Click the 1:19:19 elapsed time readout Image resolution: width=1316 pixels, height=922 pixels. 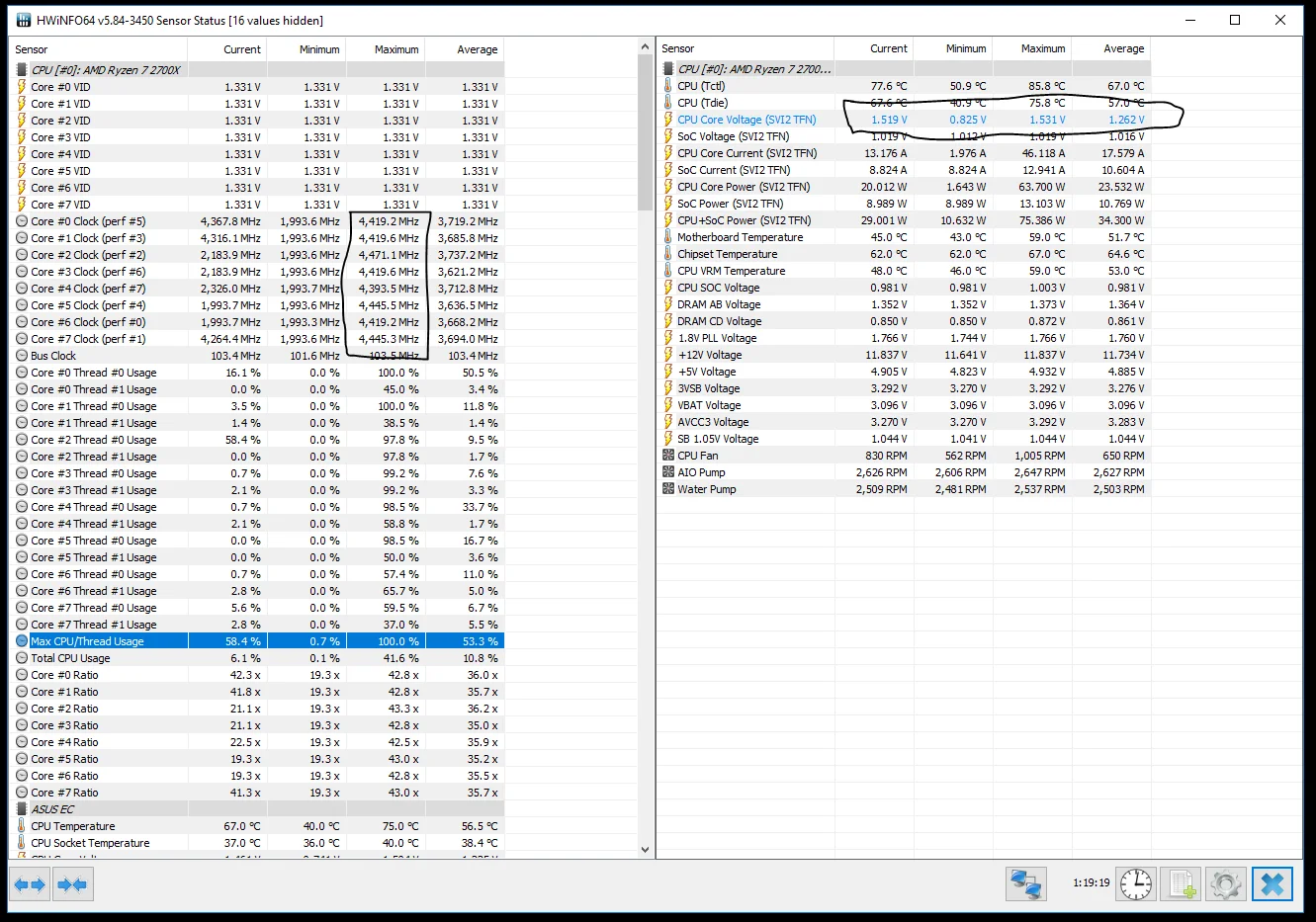[1091, 883]
